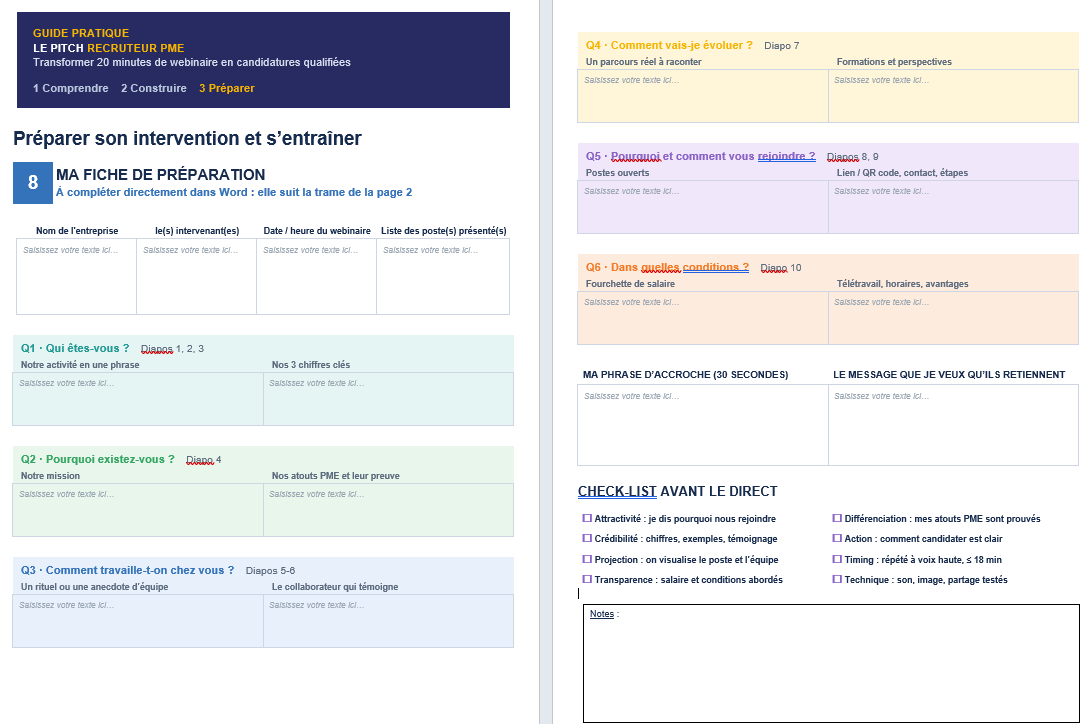Click the text field under Nom de l'entreprise
This screenshot has height=724, width=1084.
(77, 277)
